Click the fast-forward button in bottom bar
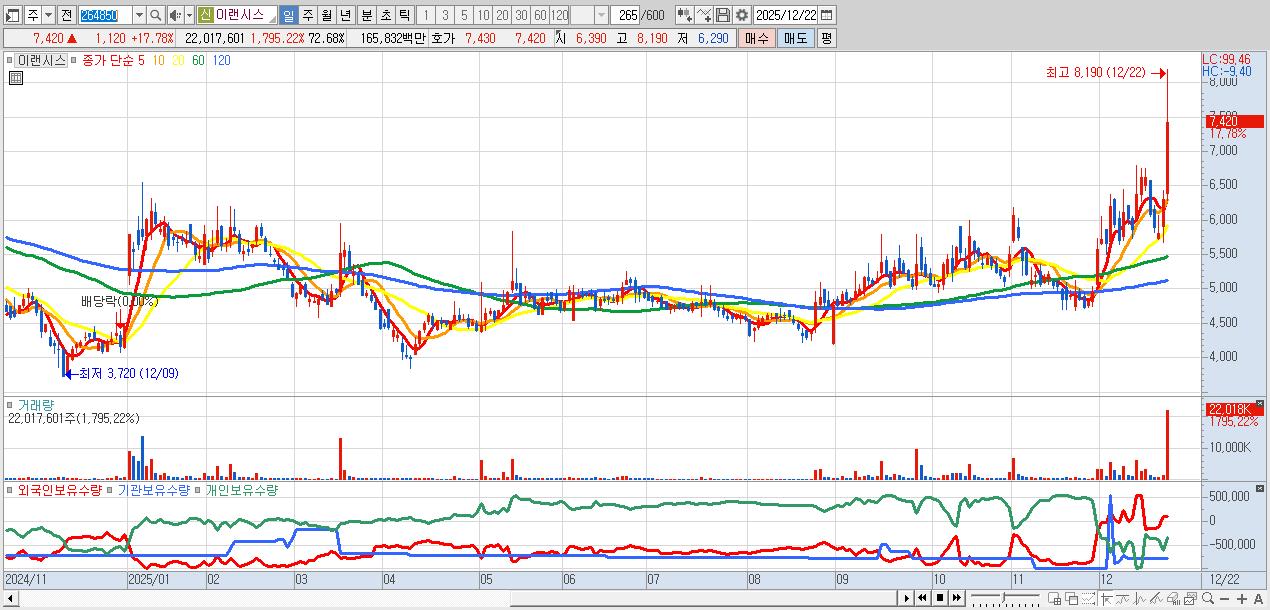1270x610 pixels. pyautogui.click(x=957, y=598)
